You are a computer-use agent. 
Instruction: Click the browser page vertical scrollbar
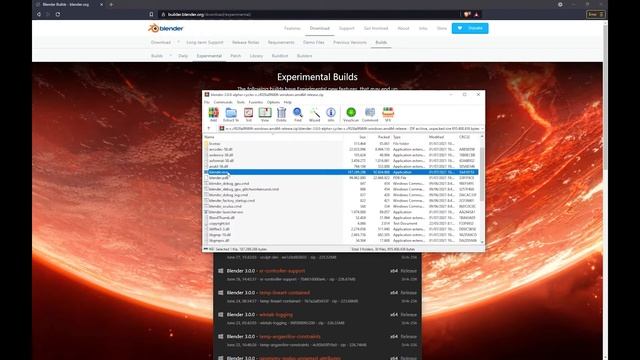pyautogui.click(x=605, y=98)
